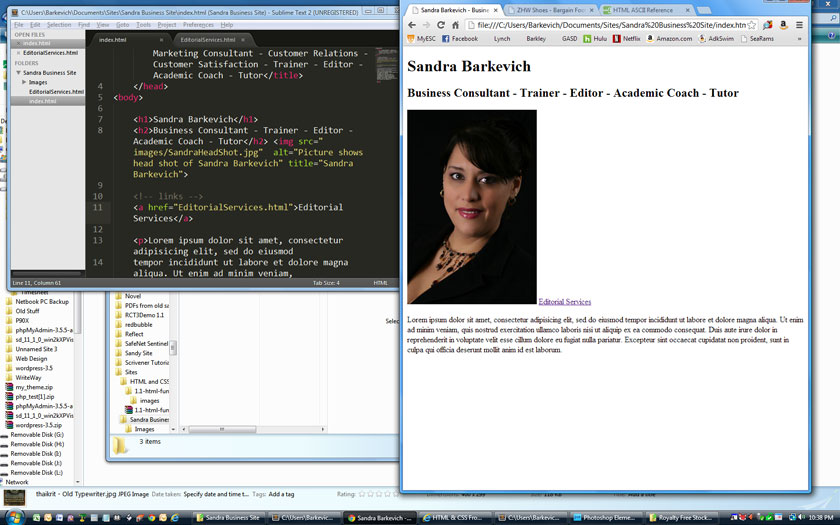Open Hulu bookmark
840x525 pixels.
tap(595, 39)
